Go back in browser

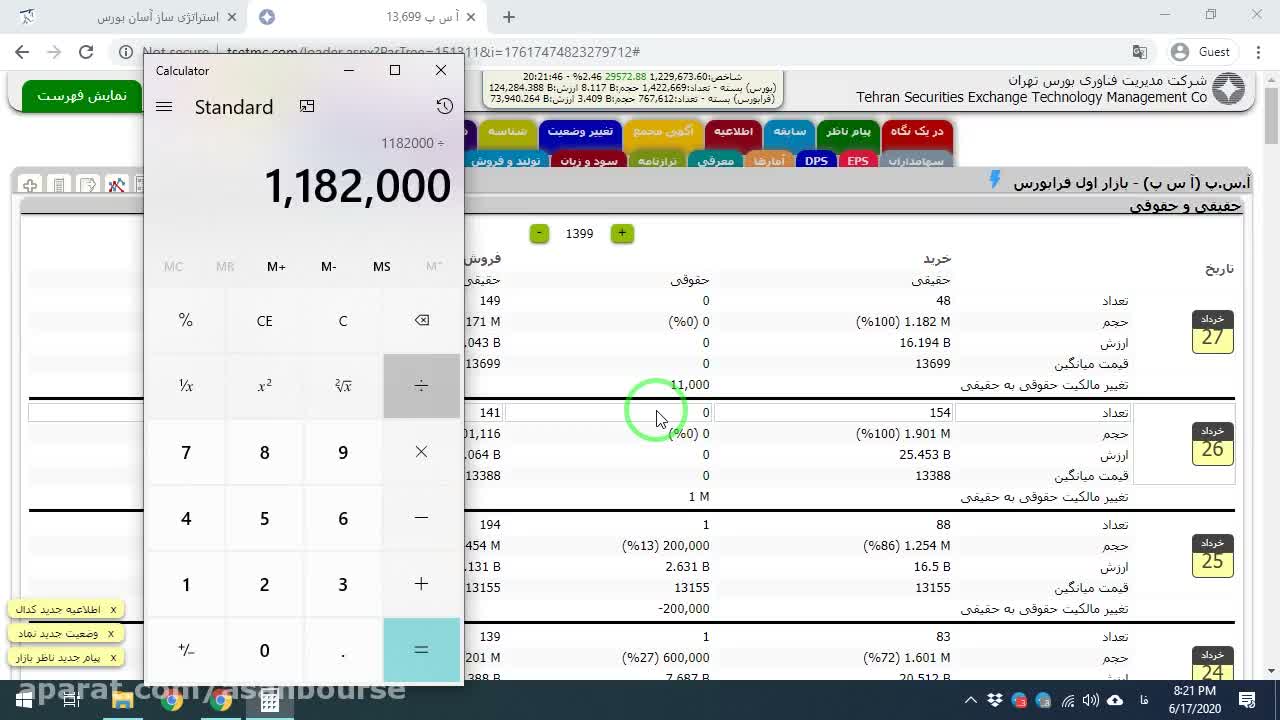(22, 52)
